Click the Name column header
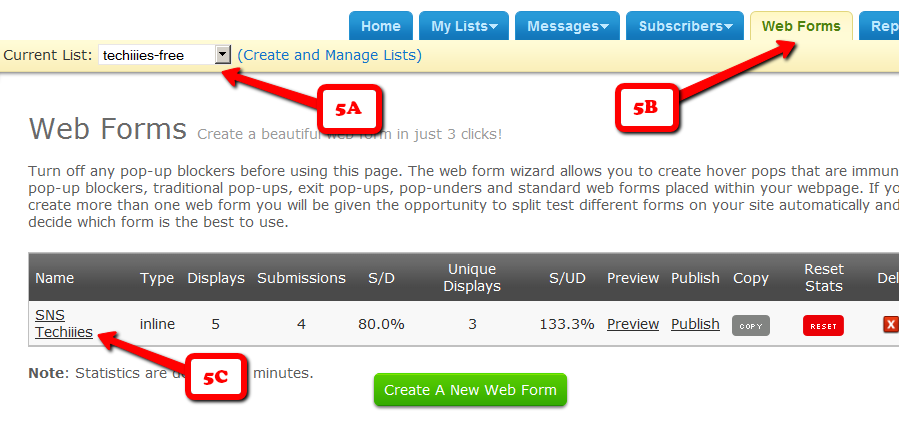Viewport: 899px width, 423px height. (55, 278)
